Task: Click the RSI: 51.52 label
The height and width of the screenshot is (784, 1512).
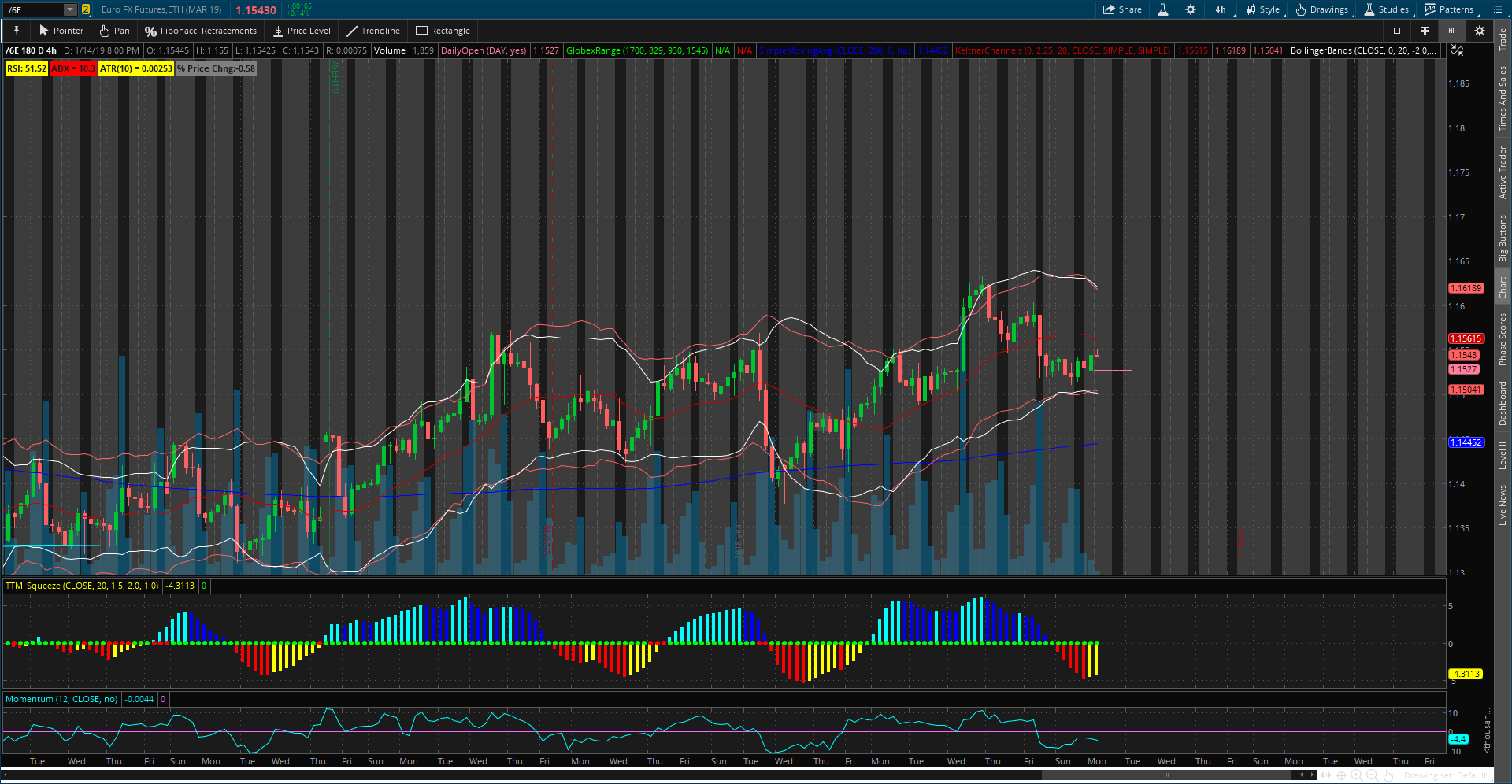Action: point(27,68)
